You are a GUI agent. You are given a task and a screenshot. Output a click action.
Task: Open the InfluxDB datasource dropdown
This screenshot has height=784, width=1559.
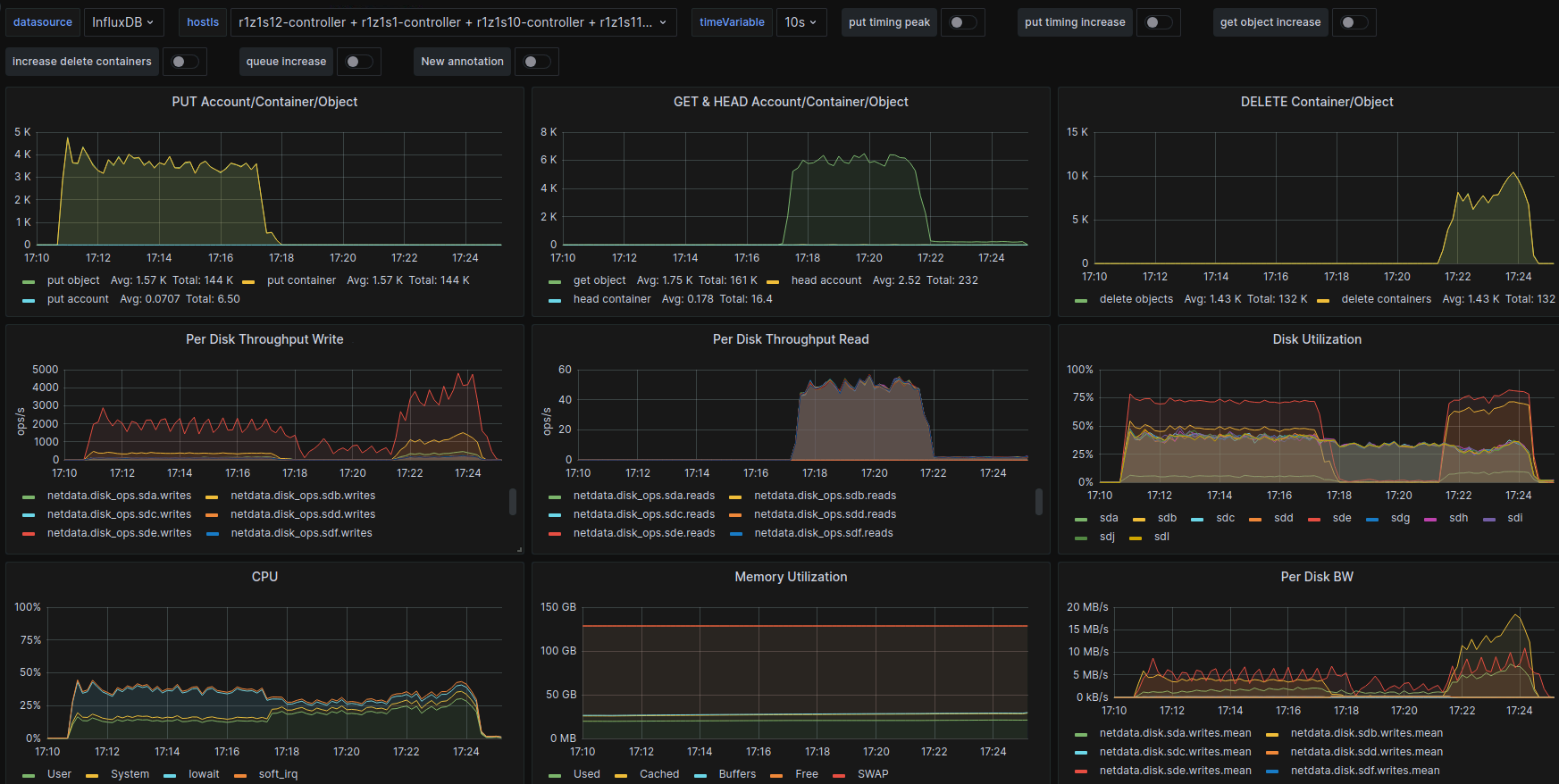click(x=122, y=22)
